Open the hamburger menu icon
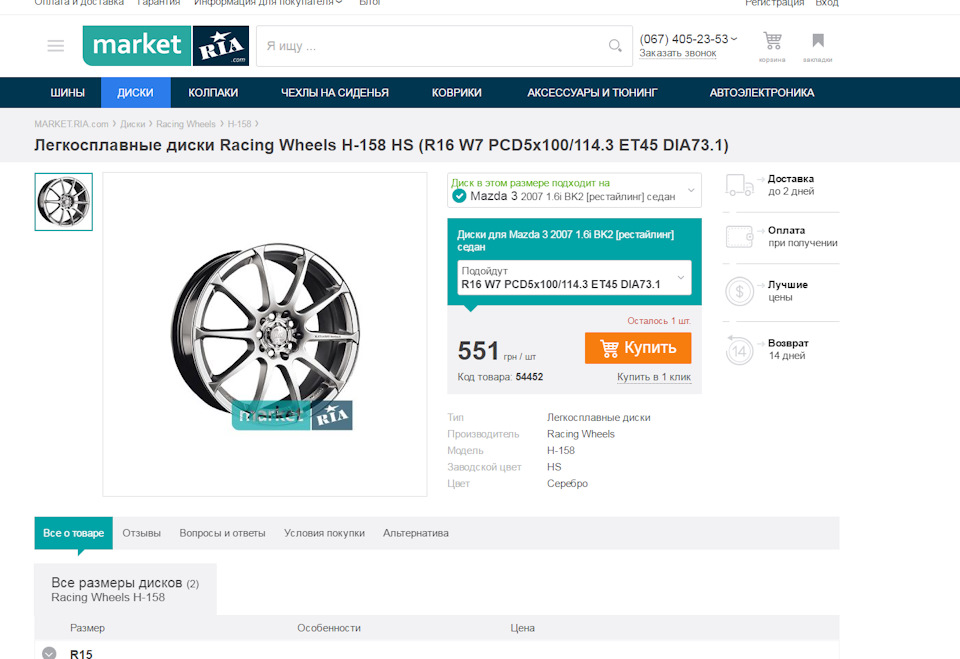This screenshot has width=960, height=659. click(x=56, y=46)
